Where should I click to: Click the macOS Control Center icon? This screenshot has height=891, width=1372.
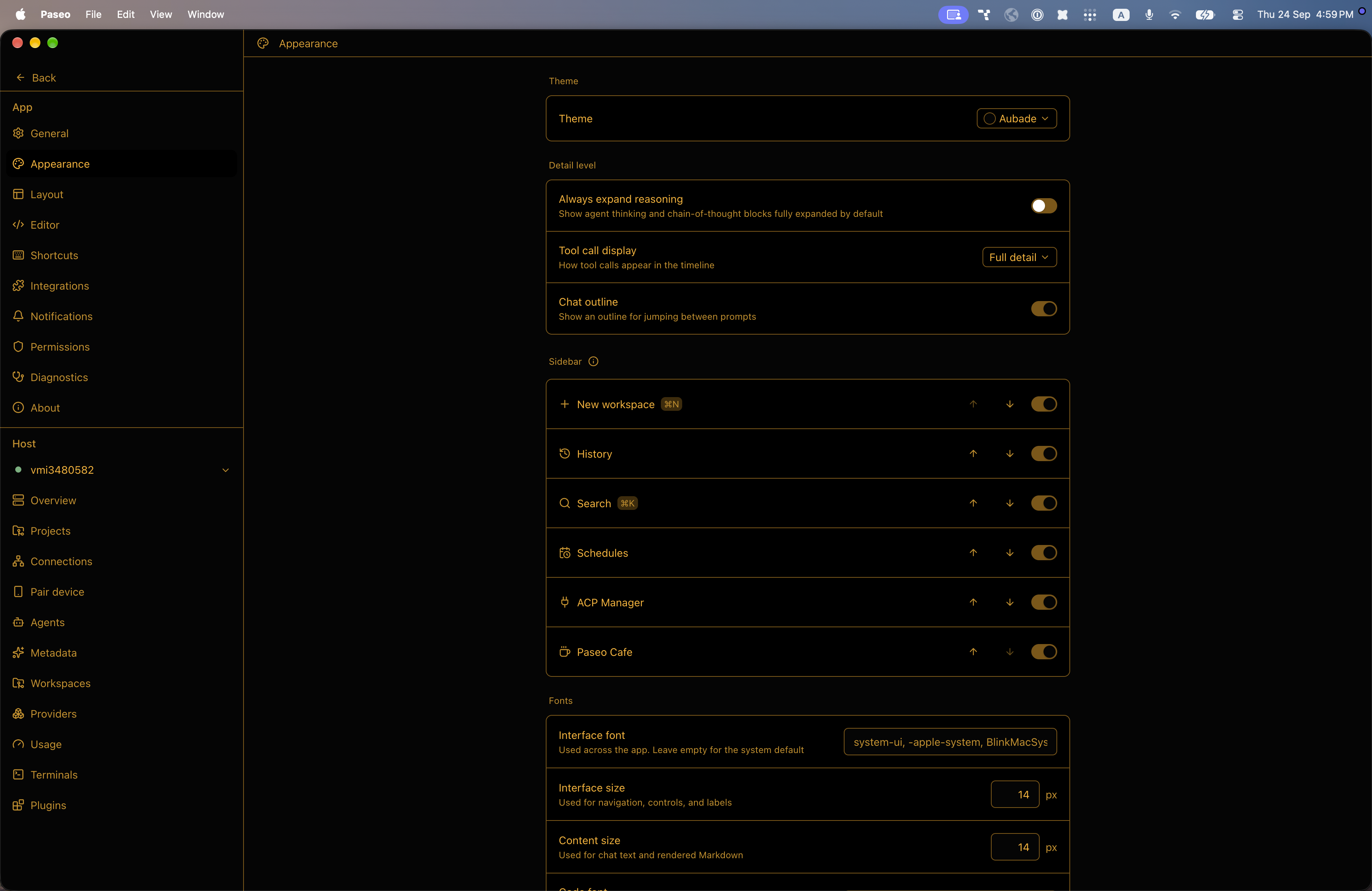point(1237,14)
